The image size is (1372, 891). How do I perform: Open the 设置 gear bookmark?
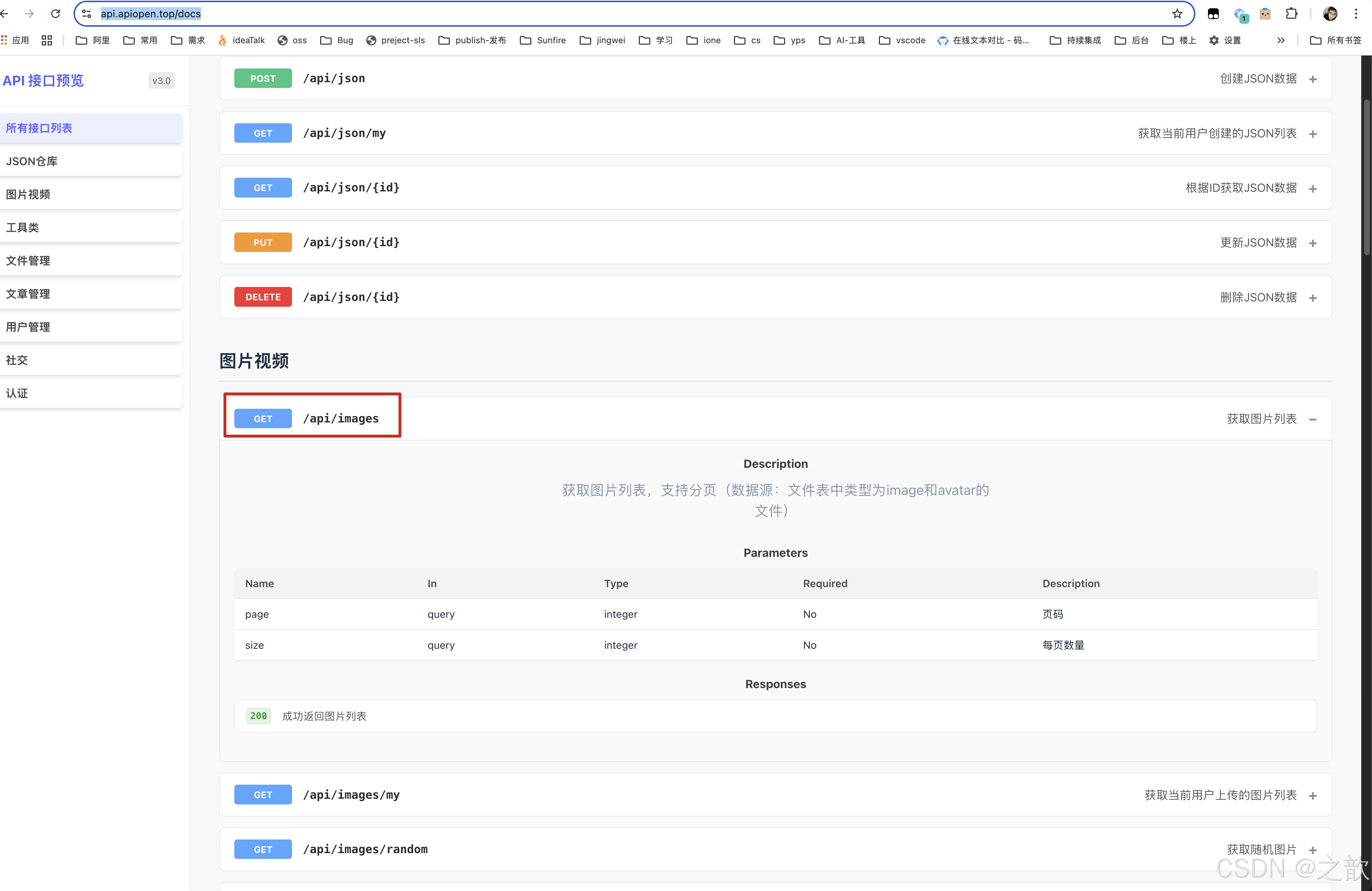click(1225, 40)
